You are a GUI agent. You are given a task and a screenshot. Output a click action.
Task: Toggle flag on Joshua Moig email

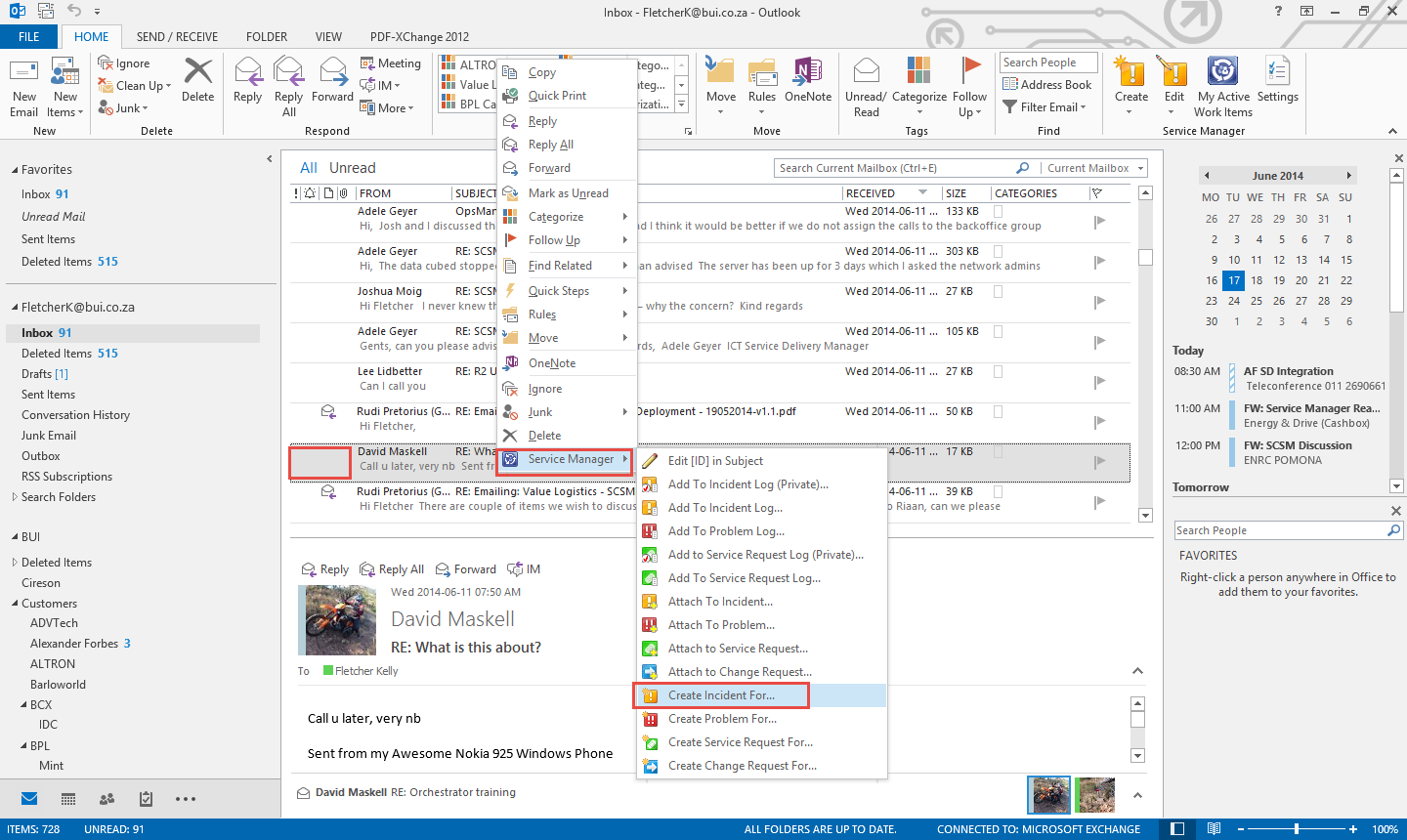pyautogui.click(x=1099, y=302)
